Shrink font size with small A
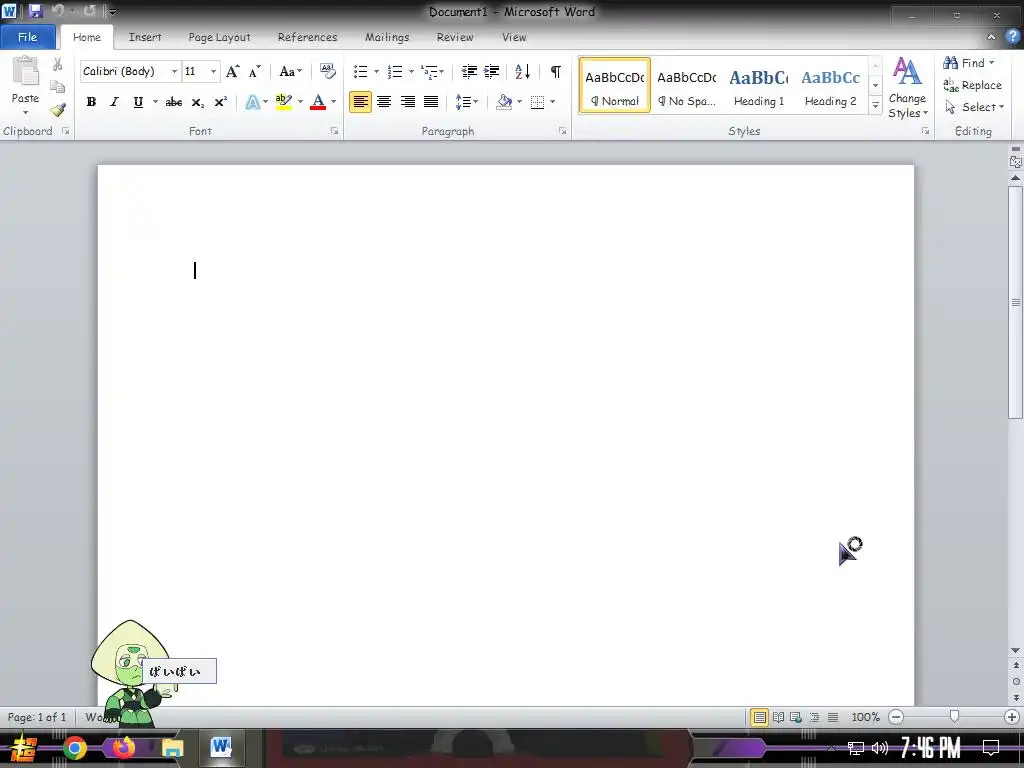Viewport: 1024px width, 768px height. (x=255, y=71)
